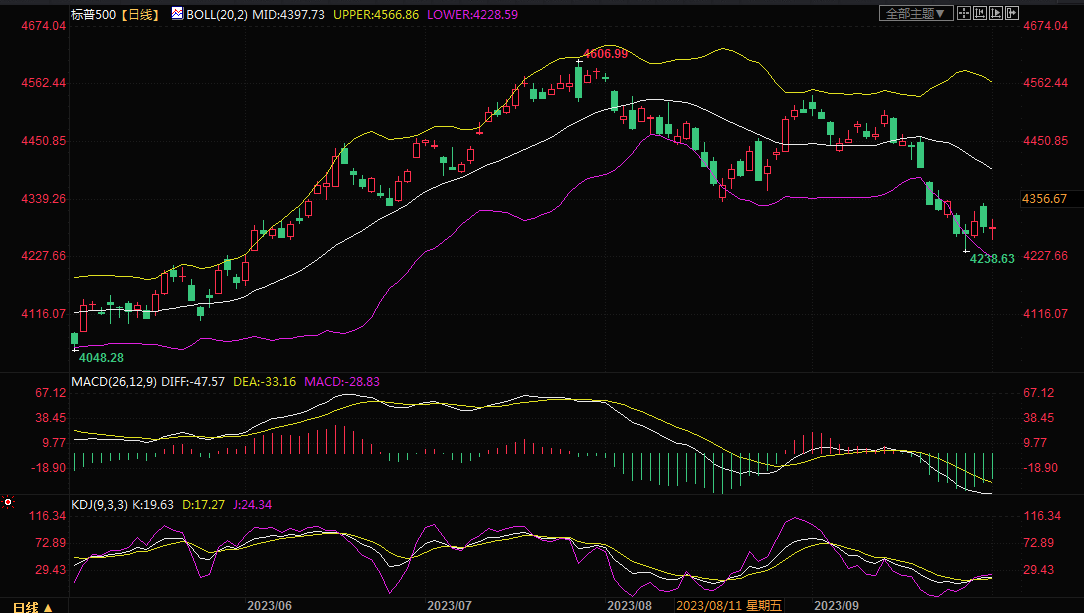Viewport: 1084px width, 613px height.
Task: Click the 2023/08/11 星期五 date marker
Action: pyautogui.click(x=727, y=606)
